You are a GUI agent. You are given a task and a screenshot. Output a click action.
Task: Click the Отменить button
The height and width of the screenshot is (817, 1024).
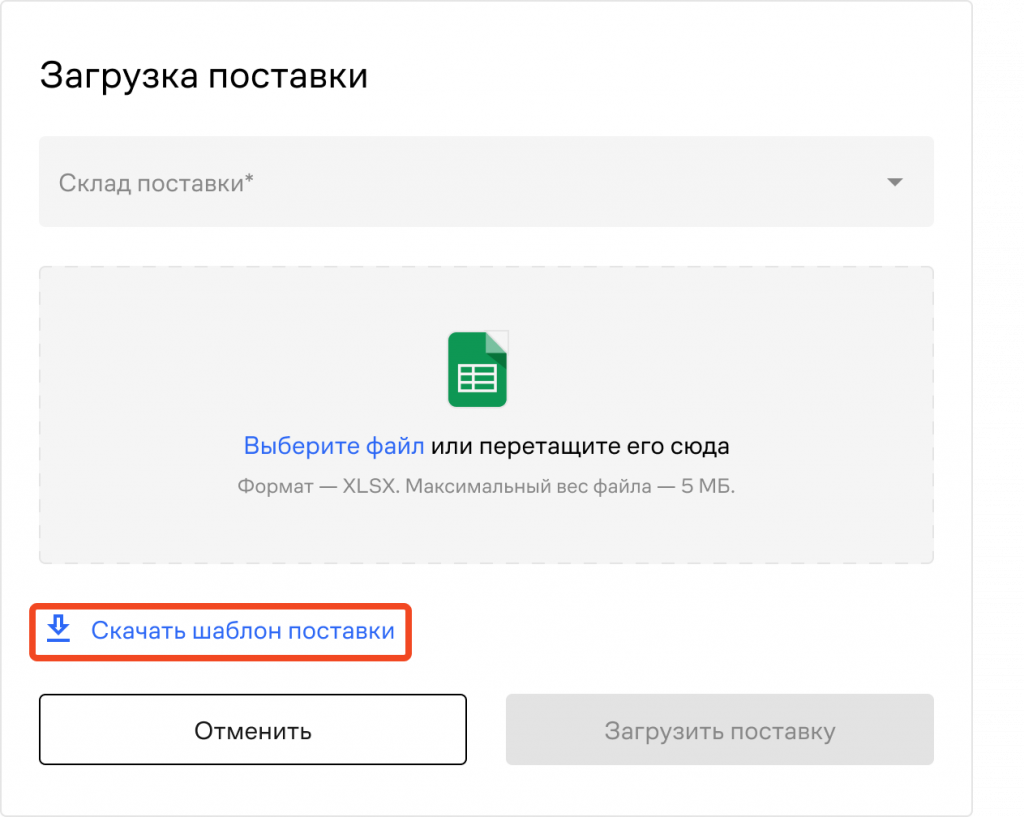pos(253,729)
